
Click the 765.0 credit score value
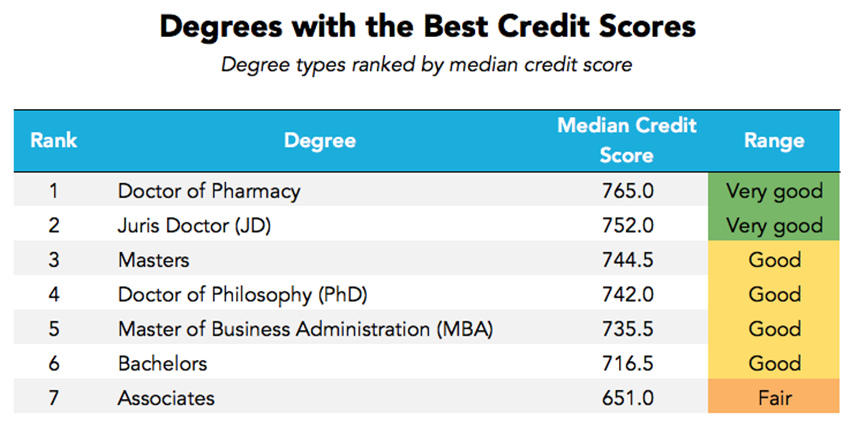click(629, 190)
